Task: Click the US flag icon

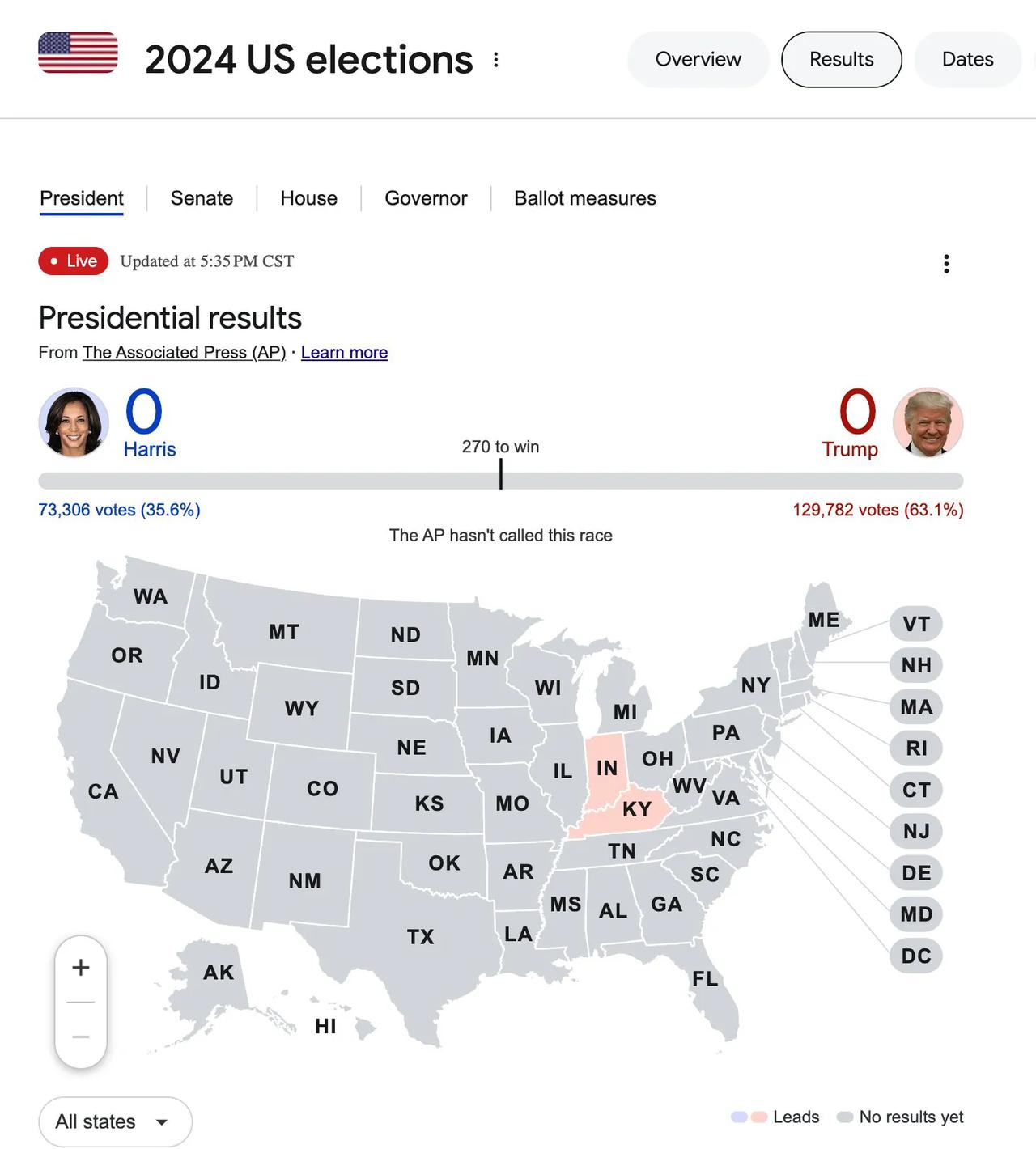Action: click(x=78, y=53)
